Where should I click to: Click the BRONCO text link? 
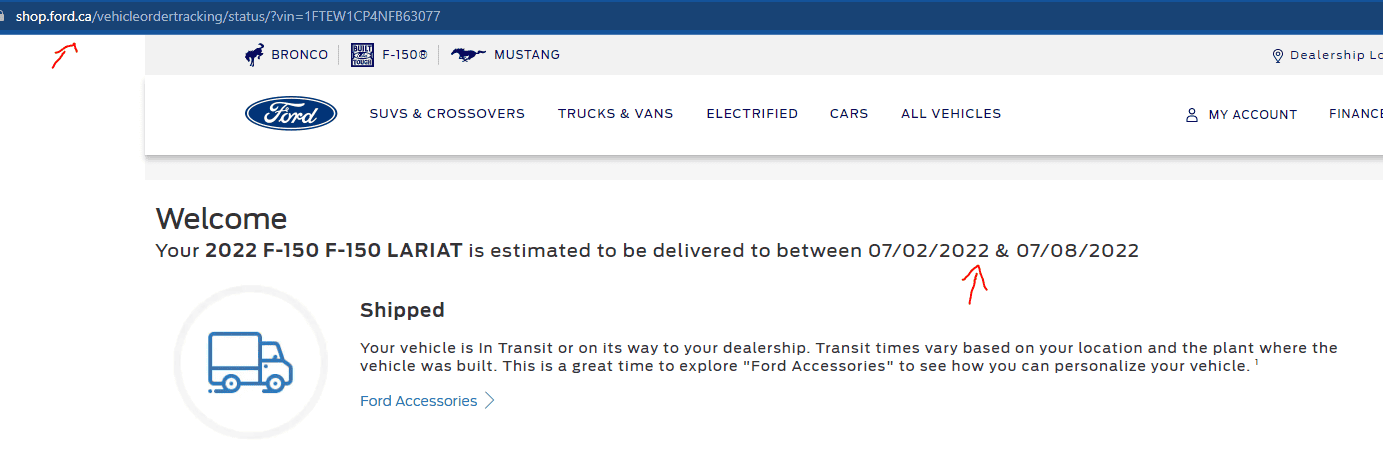[x=299, y=55]
